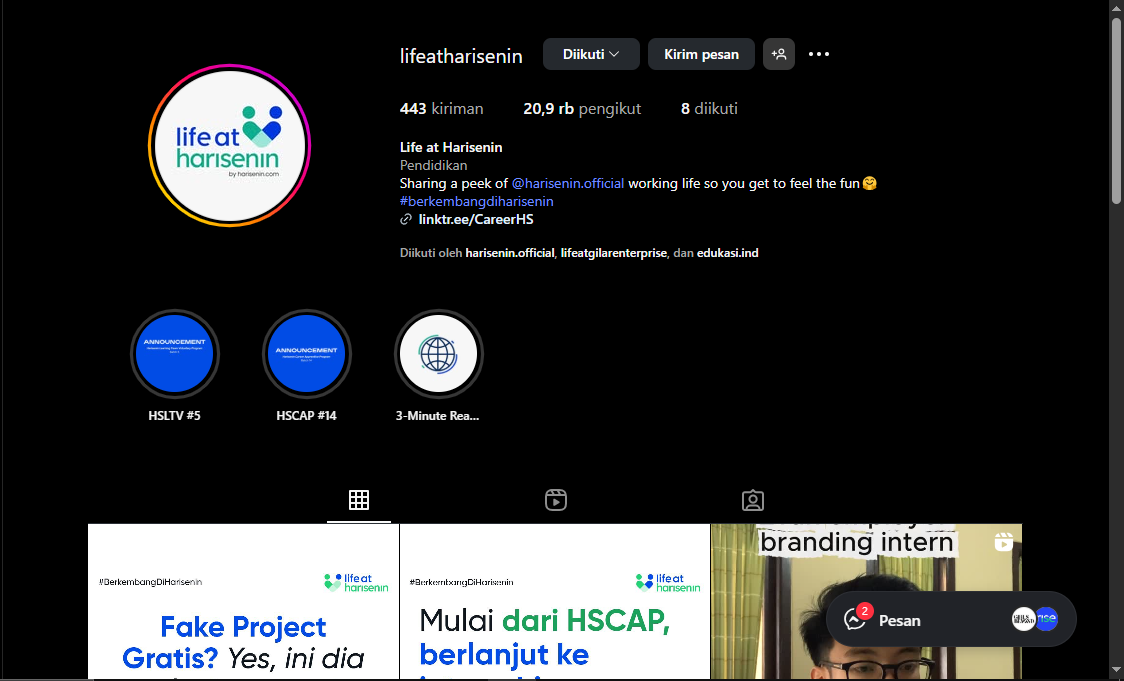Click the Kirim pesan button
1124x681 pixels.
[x=701, y=54]
